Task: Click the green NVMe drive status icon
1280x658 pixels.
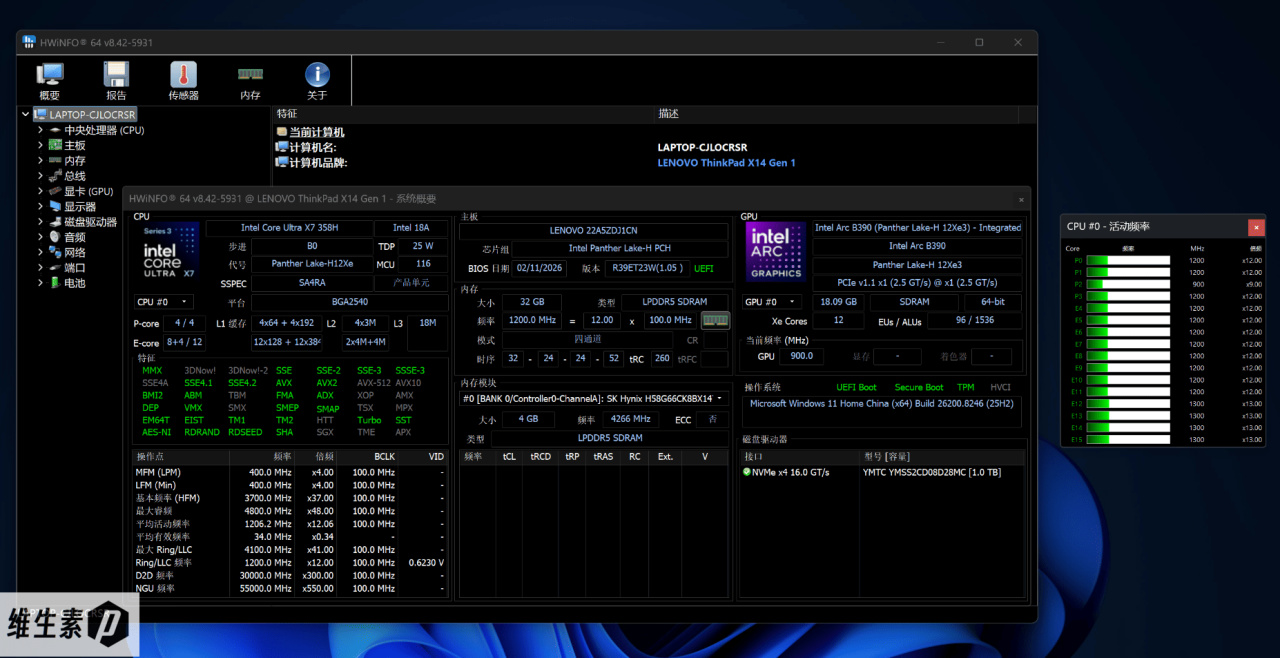Action: [x=747, y=472]
